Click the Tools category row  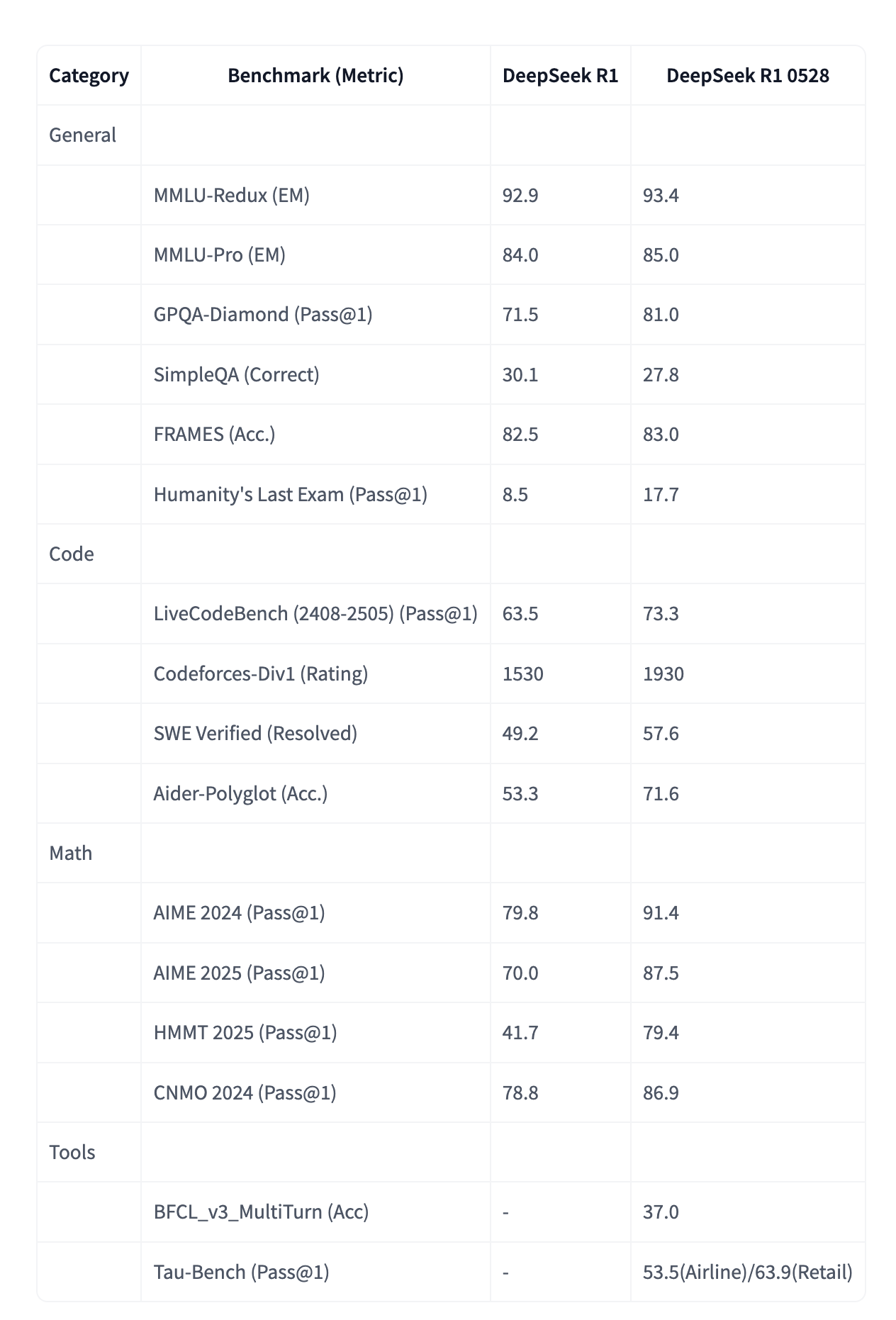coord(451,1153)
